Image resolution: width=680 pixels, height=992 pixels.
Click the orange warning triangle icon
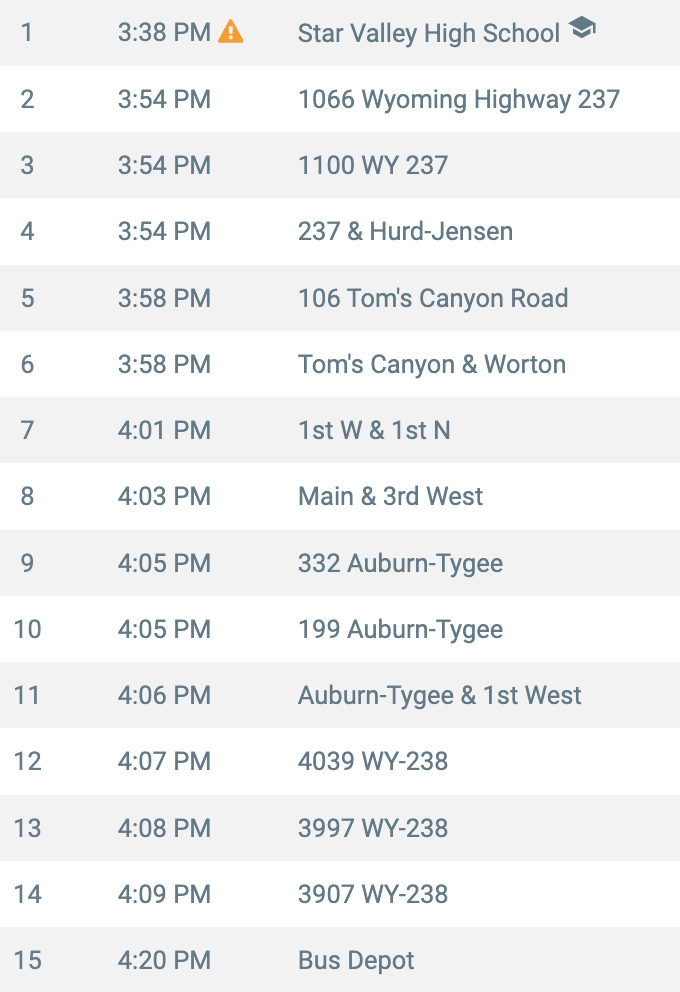[x=231, y=31]
